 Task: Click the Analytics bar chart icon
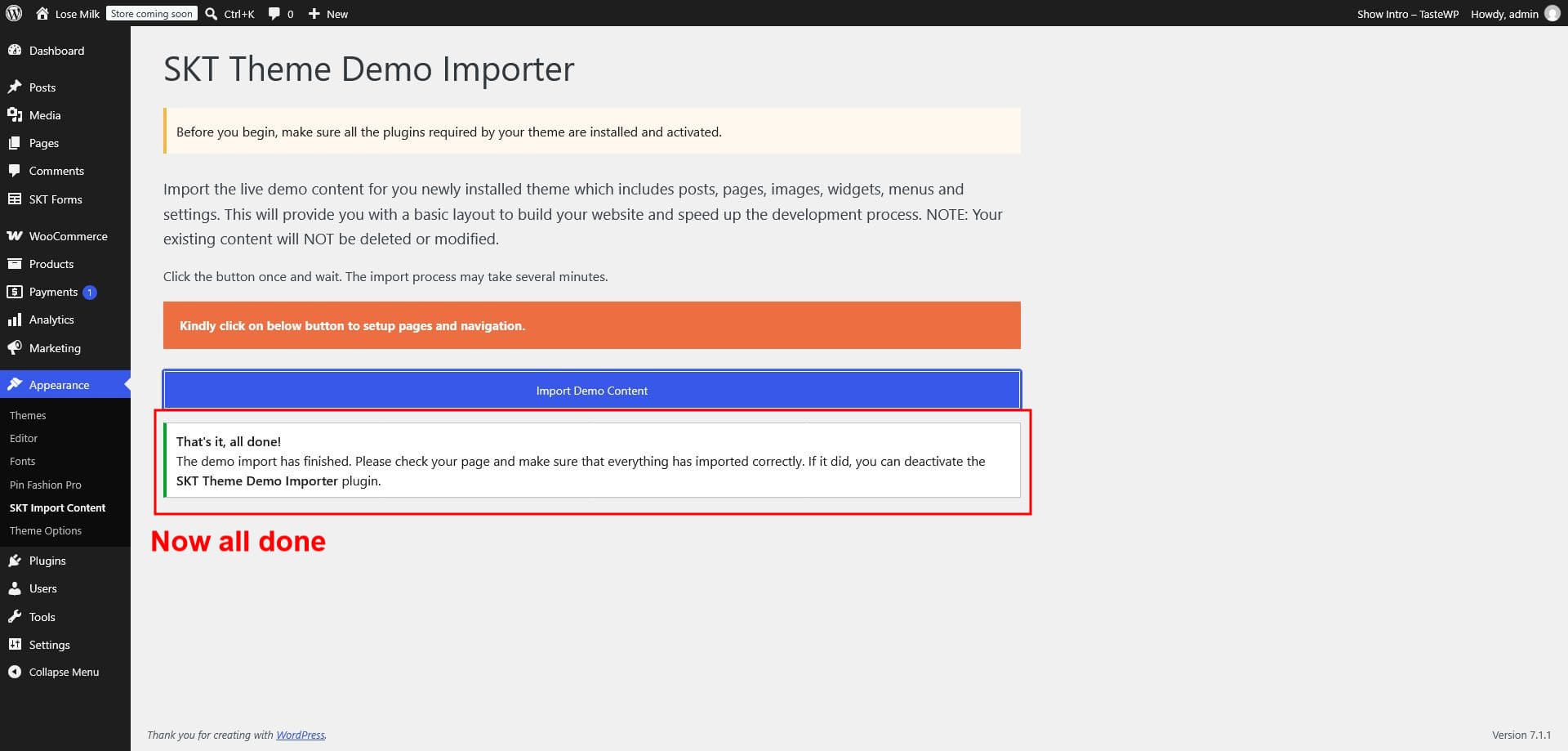click(15, 320)
